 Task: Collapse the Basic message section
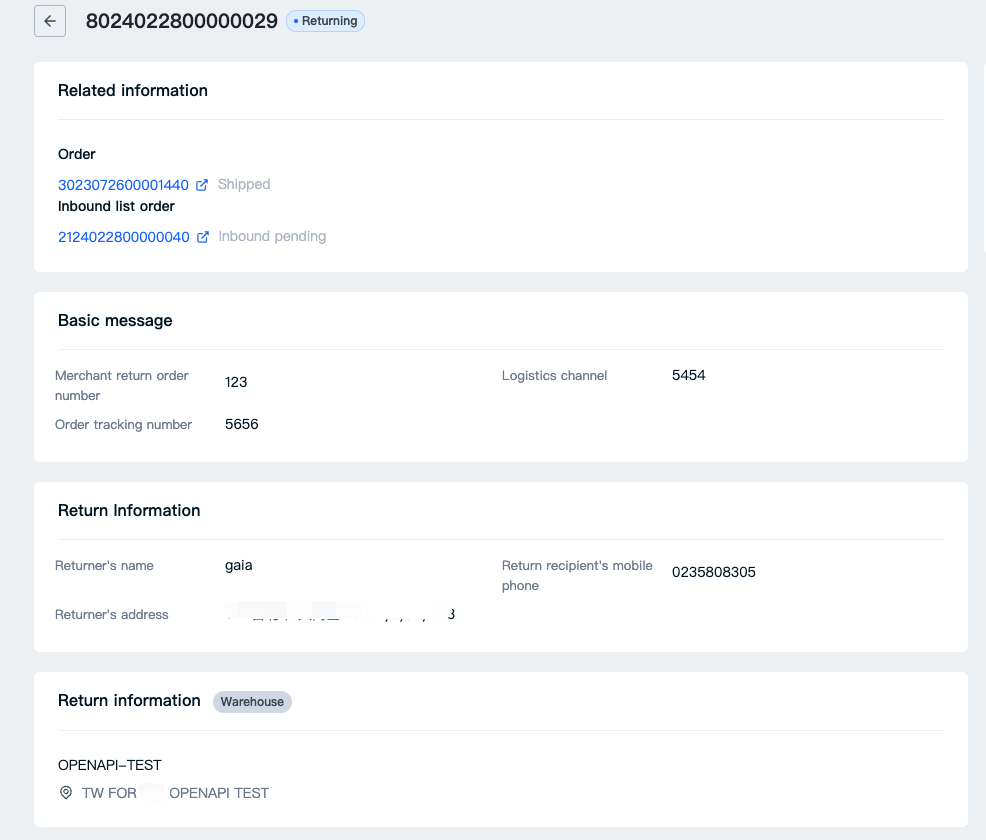pos(115,321)
